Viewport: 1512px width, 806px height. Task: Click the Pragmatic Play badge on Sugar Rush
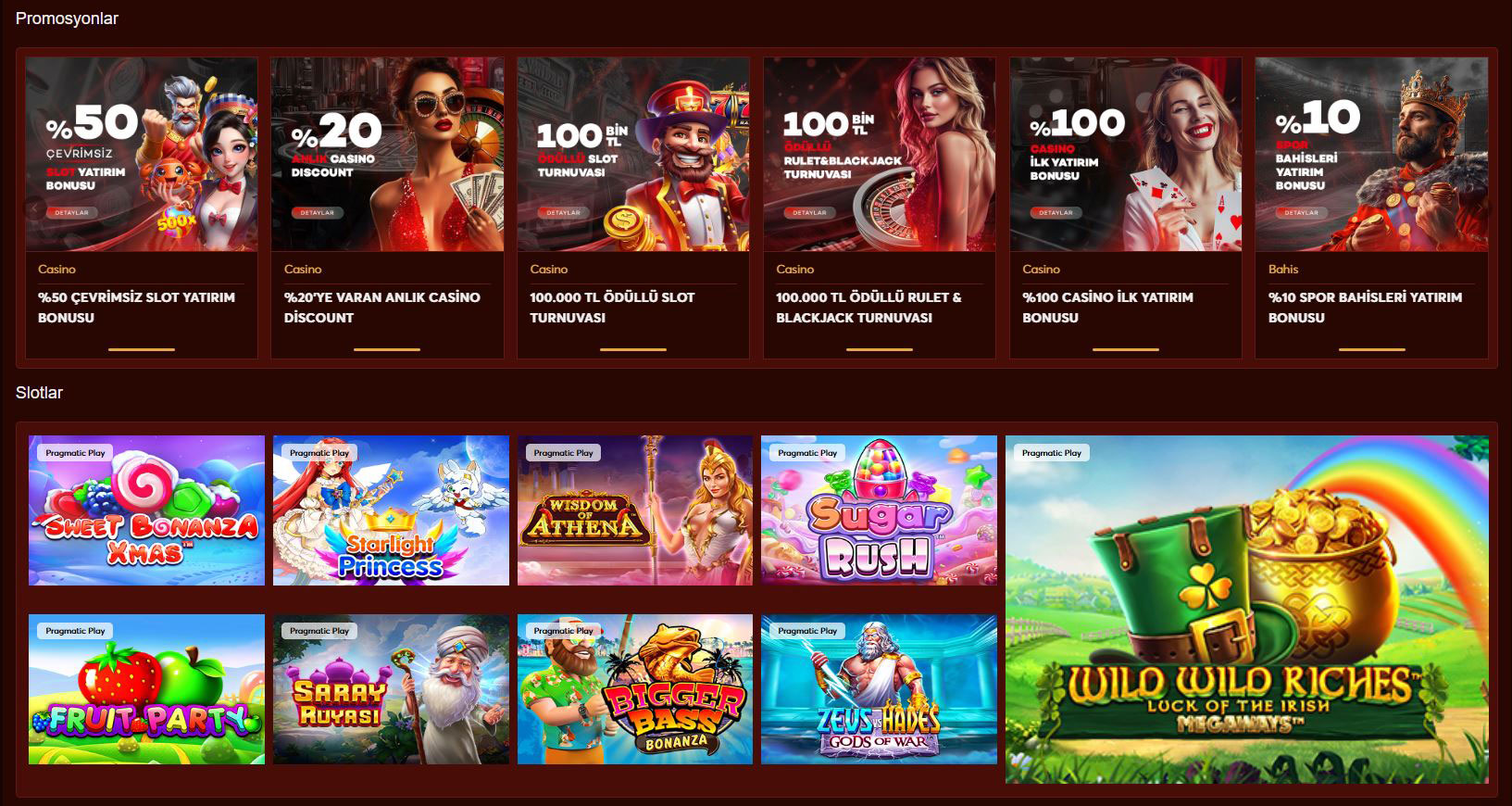coord(807,453)
